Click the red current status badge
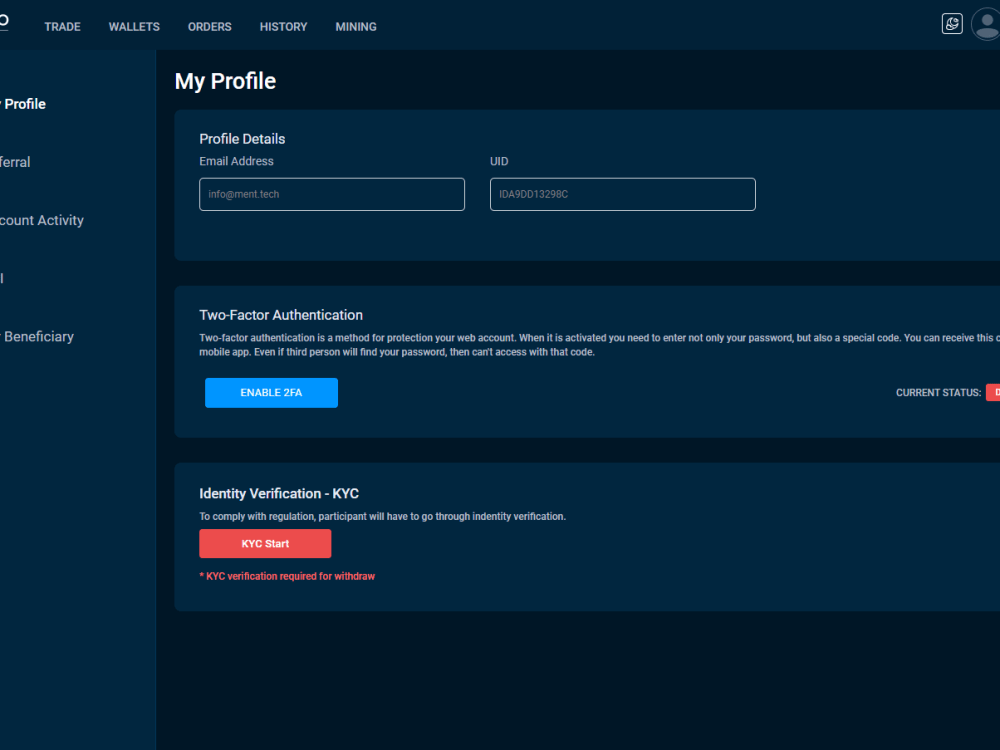1000x750 pixels. [x=993, y=392]
